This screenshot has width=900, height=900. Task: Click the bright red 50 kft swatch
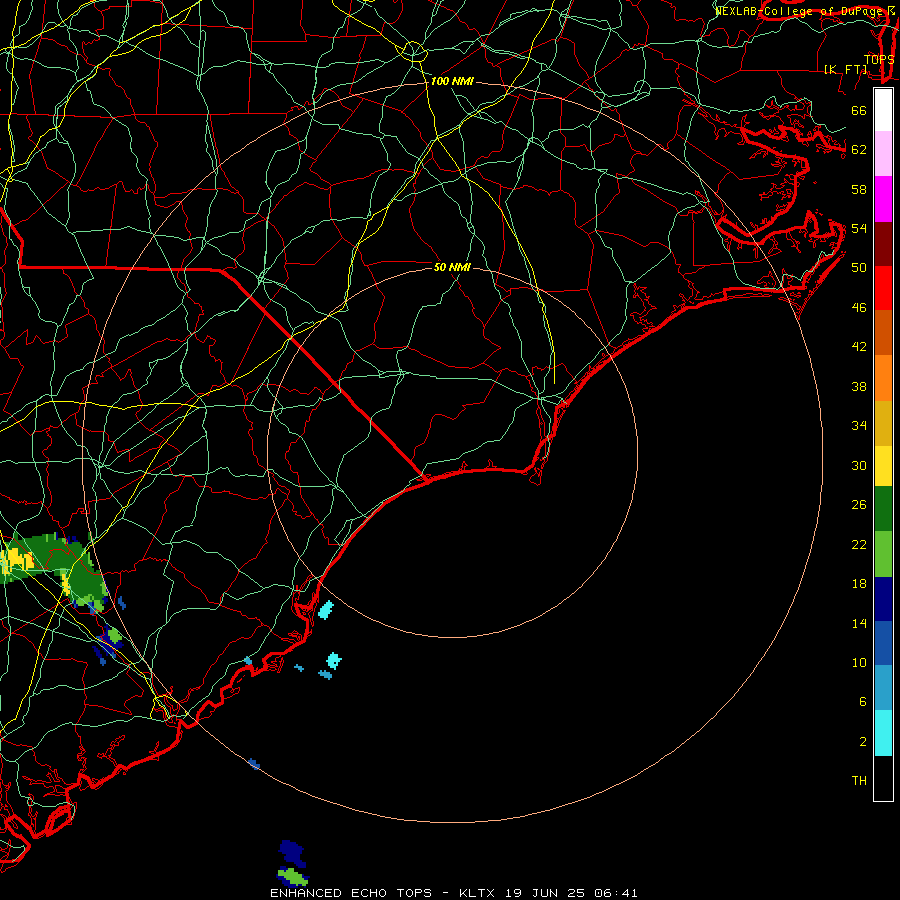[x=883, y=288]
